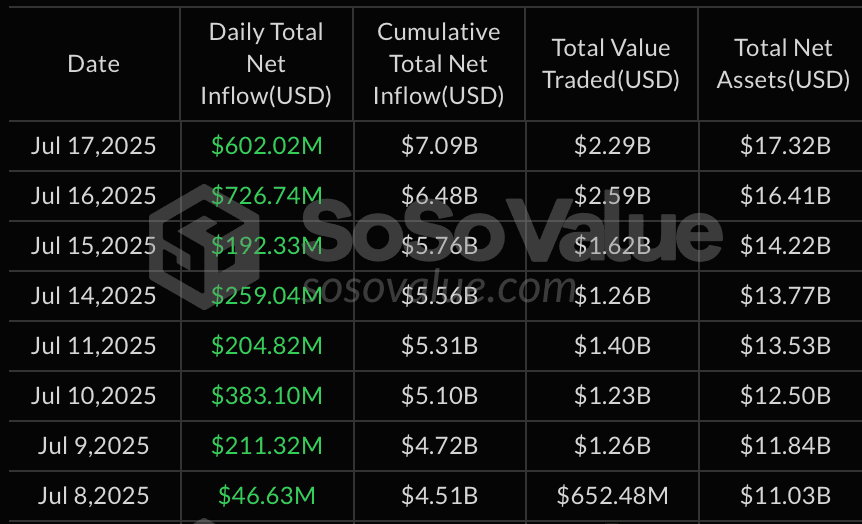The height and width of the screenshot is (524, 862).
Task: Click the Jul 9,2025 date cell
Action: point(93,446)
